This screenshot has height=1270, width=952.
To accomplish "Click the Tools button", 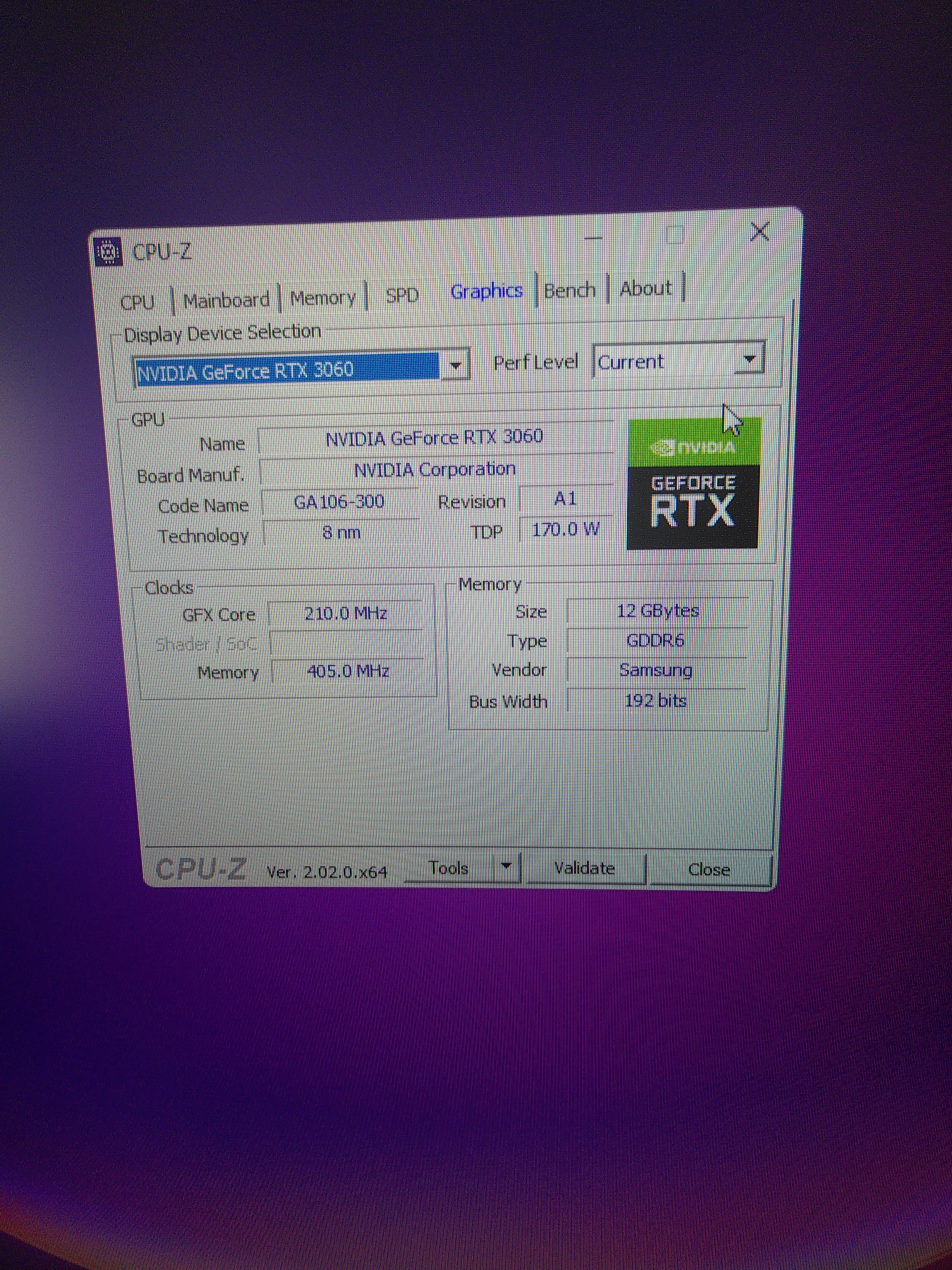I will pos(448,868).
